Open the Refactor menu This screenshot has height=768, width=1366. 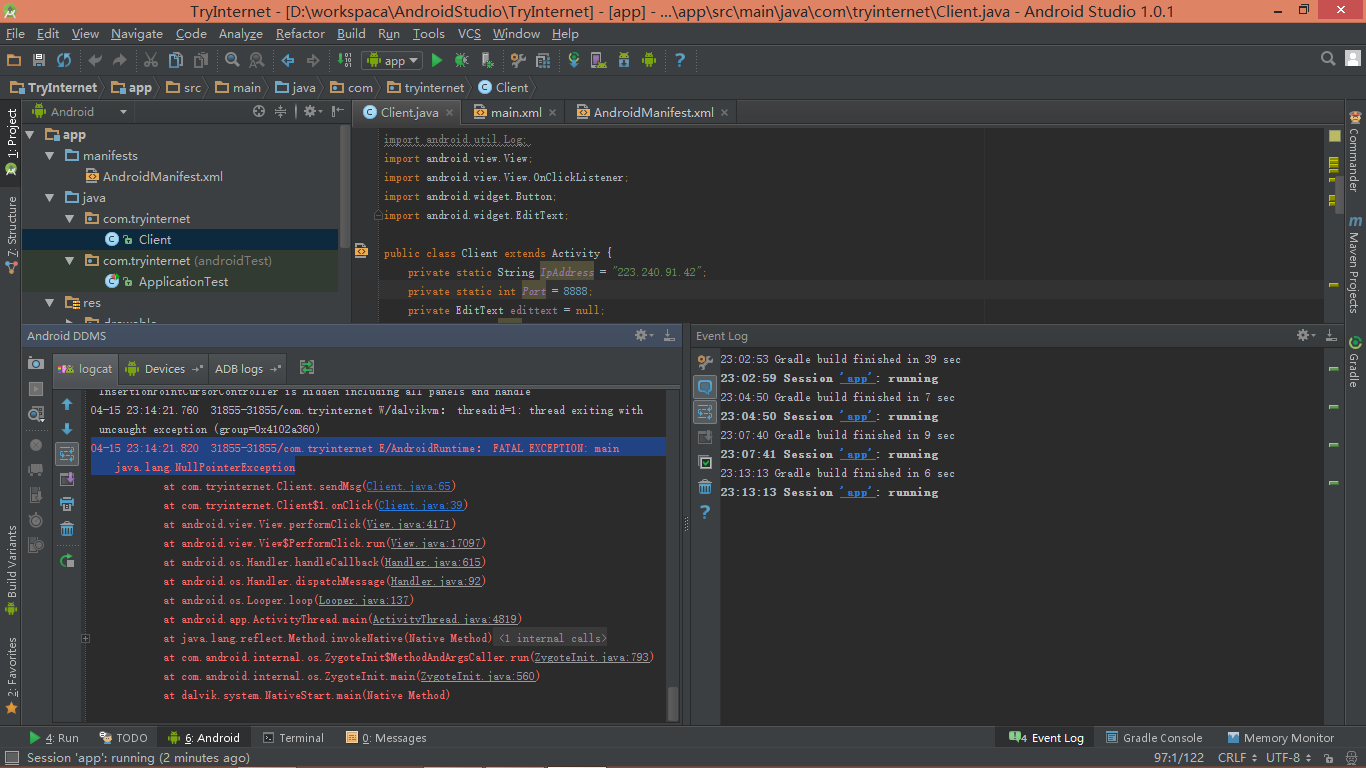(300, 33)
